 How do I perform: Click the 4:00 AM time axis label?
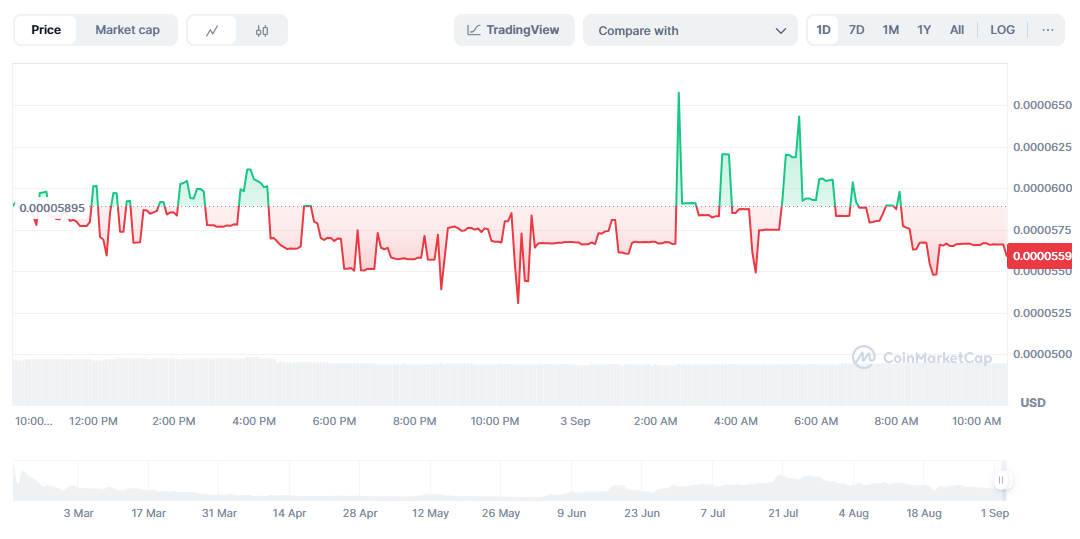point(736,421)
